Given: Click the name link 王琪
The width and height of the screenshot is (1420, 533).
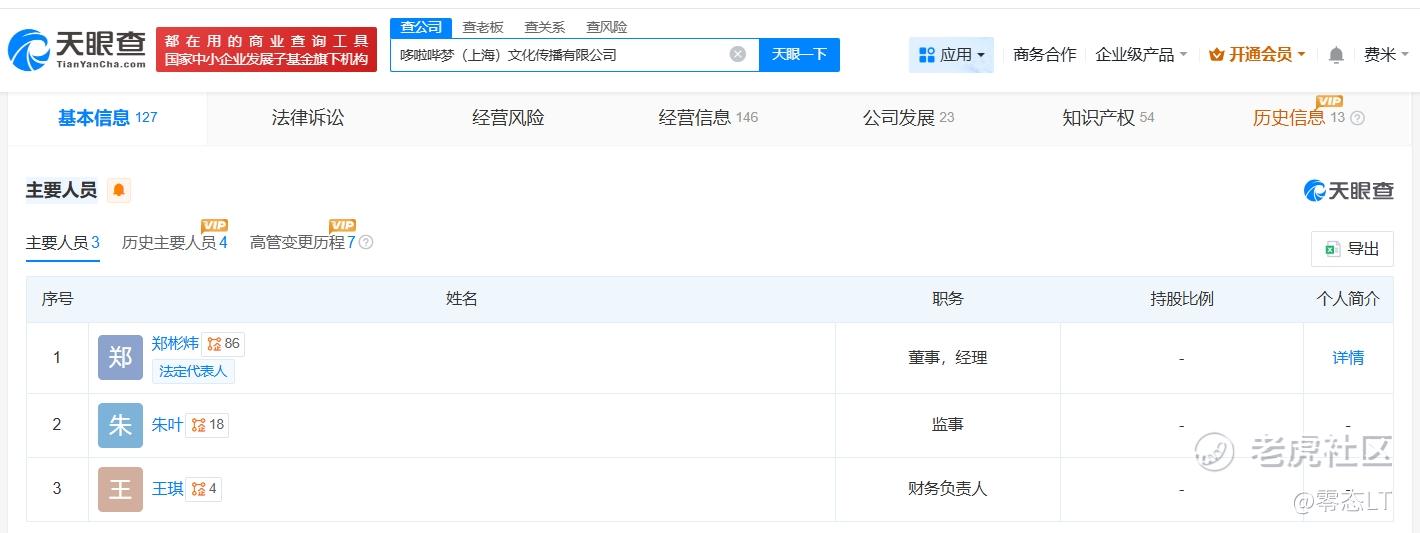Looking at the screenshot, I should [x=167, y=489].
